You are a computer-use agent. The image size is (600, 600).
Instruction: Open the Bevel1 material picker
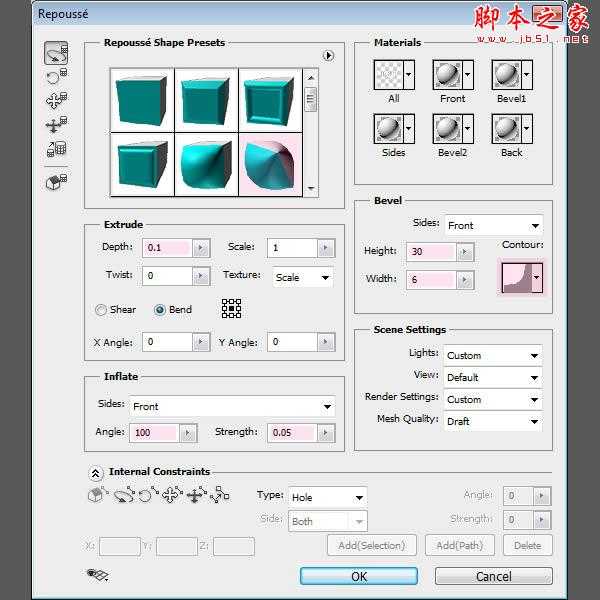[x=512, y=75]
